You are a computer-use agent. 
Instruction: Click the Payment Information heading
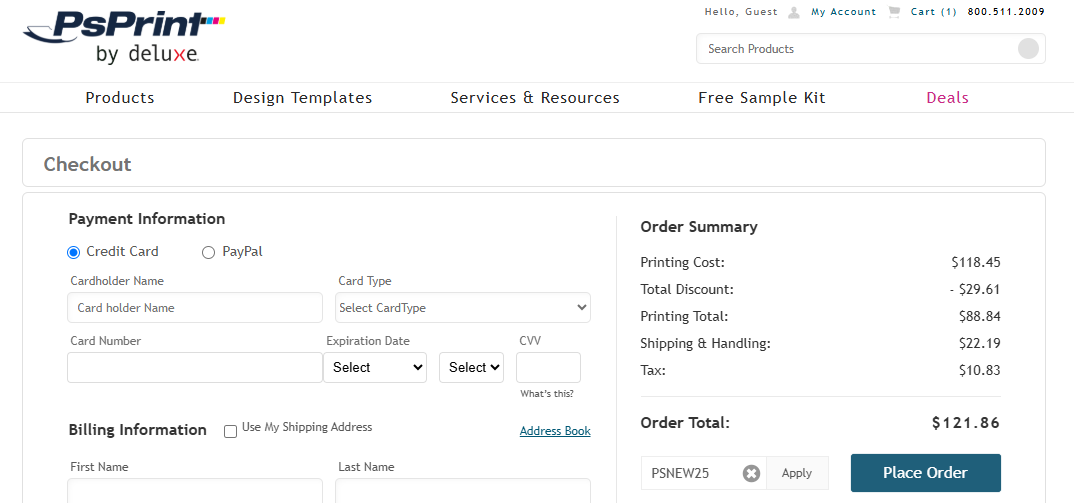(x=147, y=219)
